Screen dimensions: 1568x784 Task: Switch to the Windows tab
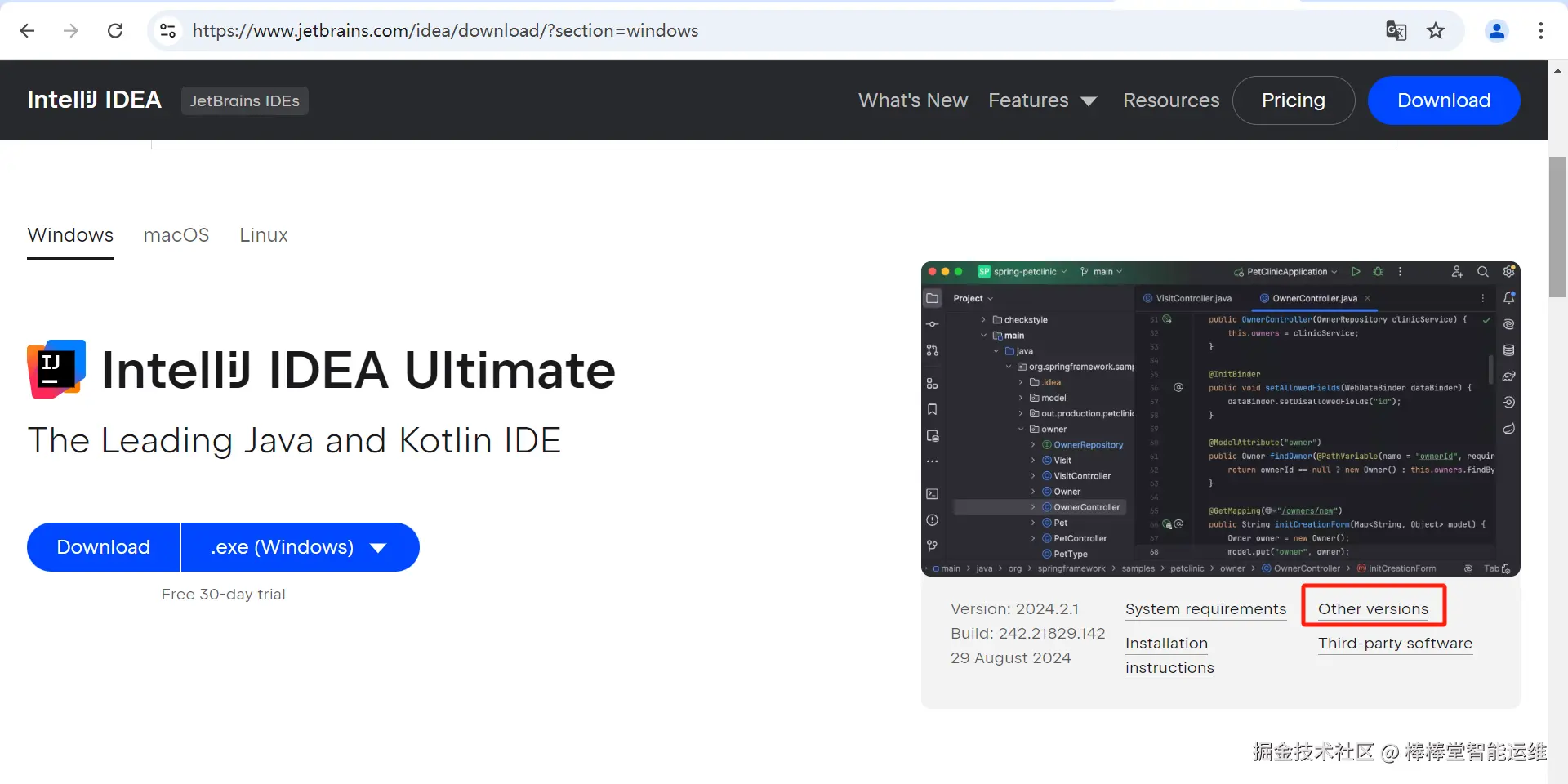(x=70, y=236)
